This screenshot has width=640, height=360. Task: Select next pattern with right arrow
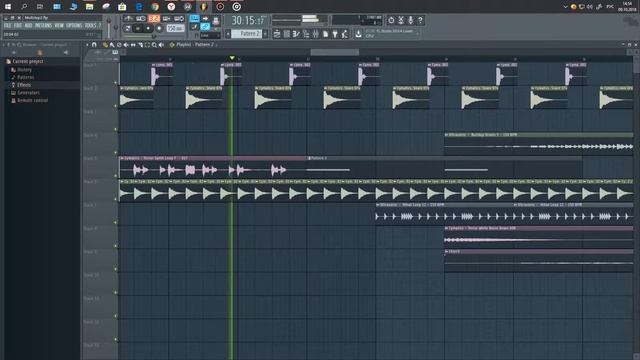[x=265, y=34]
